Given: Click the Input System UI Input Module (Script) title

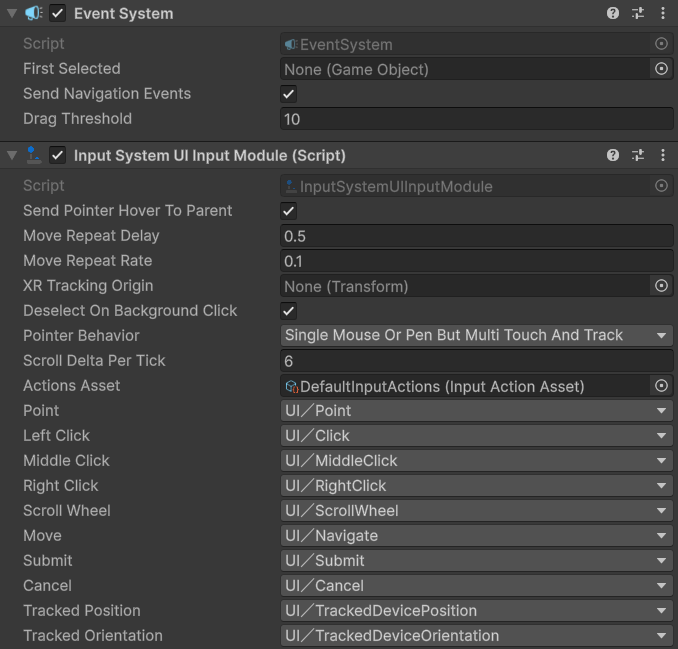Looking at the screenshot, I should (x=210, y=156).
